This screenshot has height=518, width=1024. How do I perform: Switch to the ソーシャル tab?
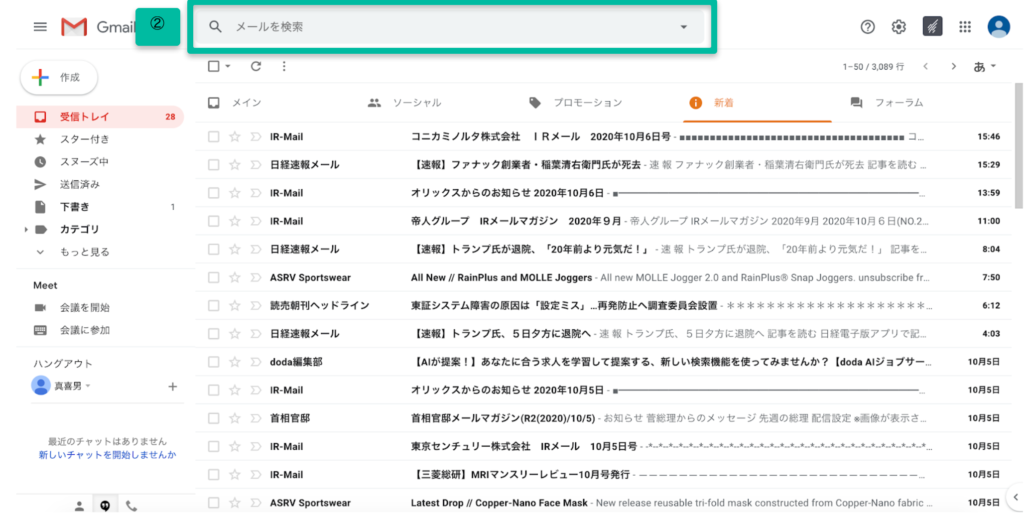click(x=416, y=102)
